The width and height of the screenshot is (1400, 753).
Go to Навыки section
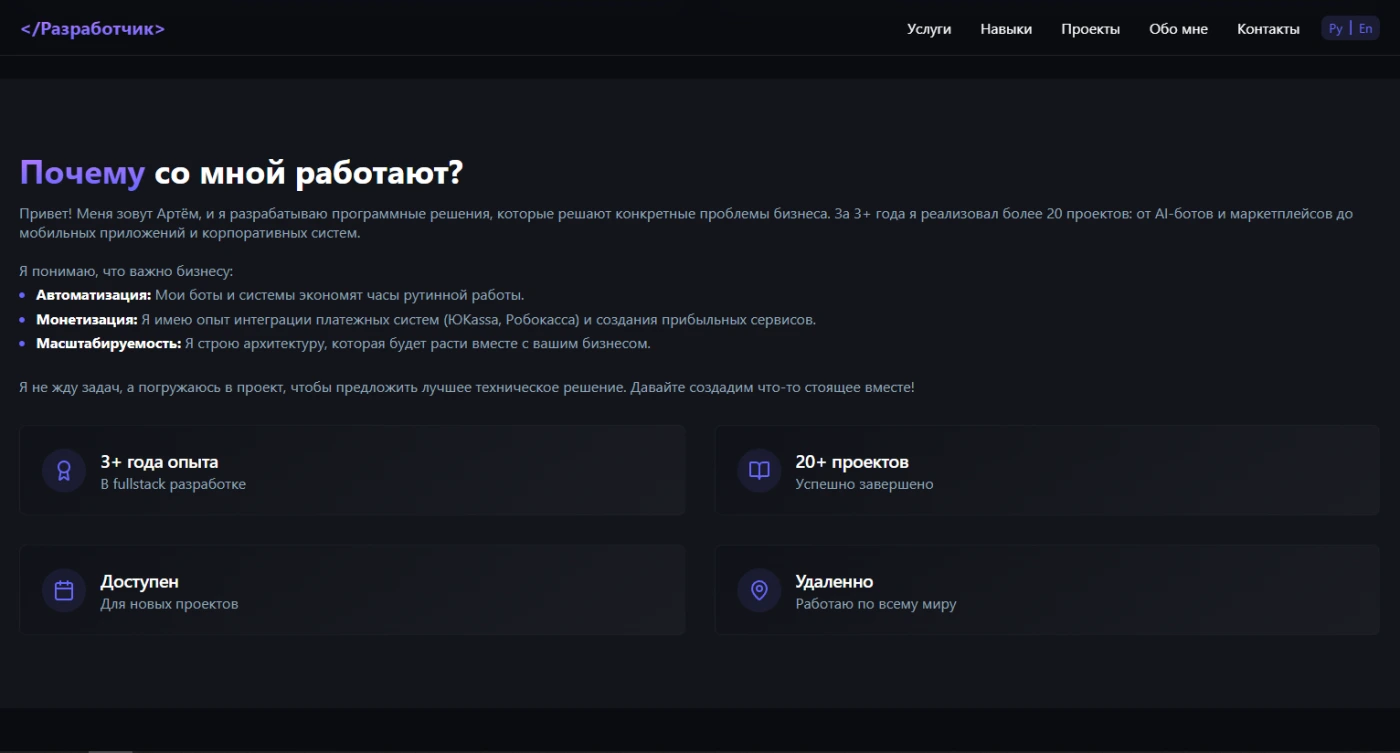tap(1006, 29)
